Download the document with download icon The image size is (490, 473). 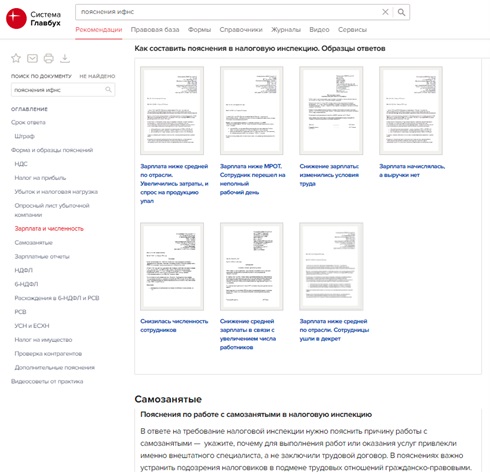[x=65, y=58]
